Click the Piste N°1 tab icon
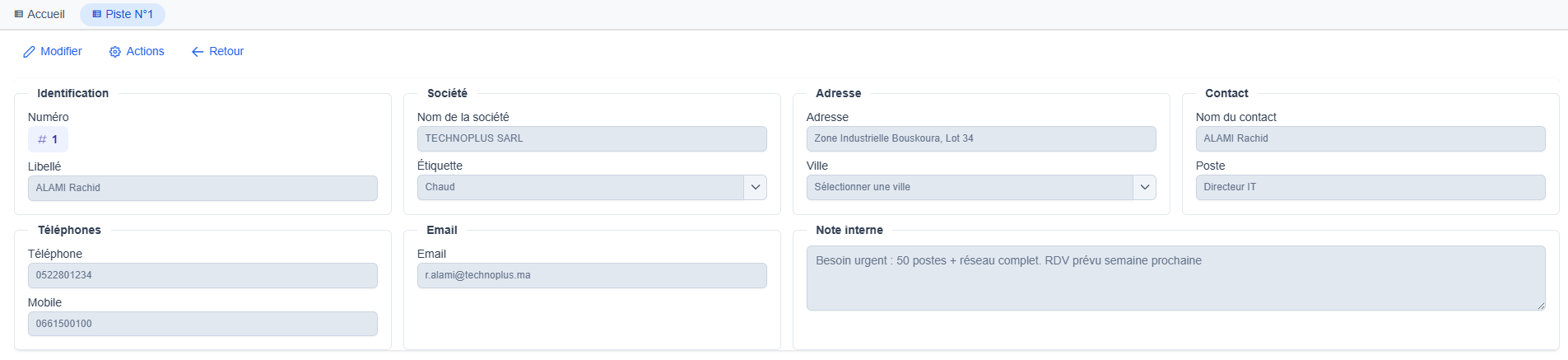Screen dimensions: 1568x360 click(x=96, y=14)
